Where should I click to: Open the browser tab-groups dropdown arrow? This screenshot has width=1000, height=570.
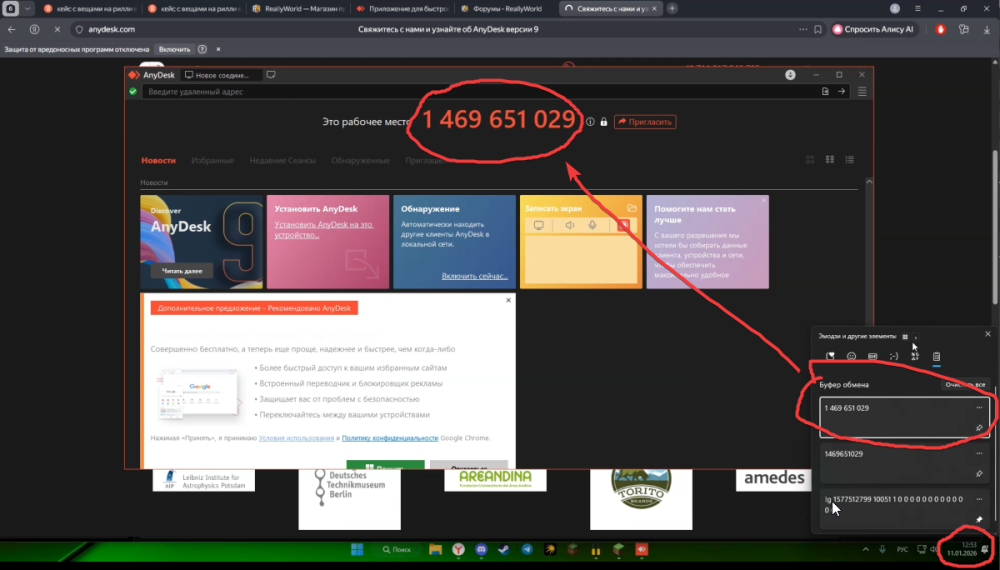click(x=27, y=9)
